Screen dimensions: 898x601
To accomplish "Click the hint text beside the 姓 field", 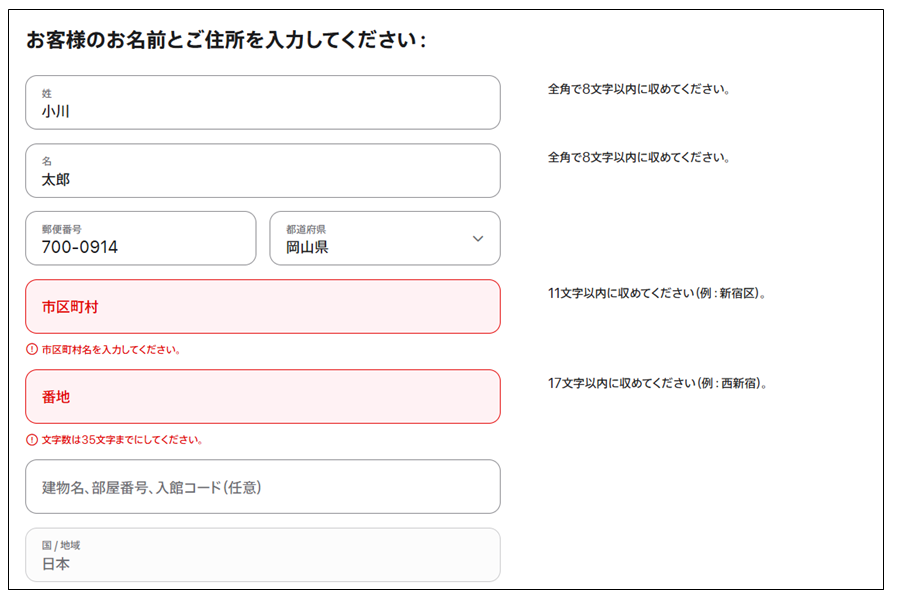I will coord(639,89).
